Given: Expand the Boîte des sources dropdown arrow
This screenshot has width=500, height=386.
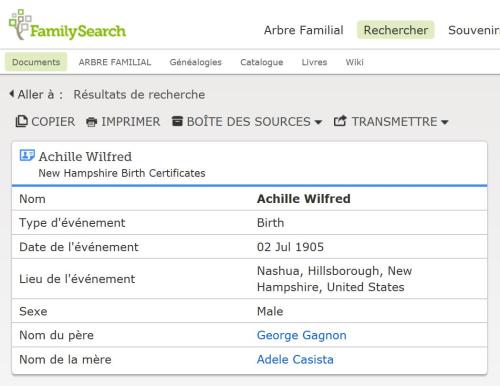Looking at the screenshot, I should pyautogui.click(x=318, y=122).
